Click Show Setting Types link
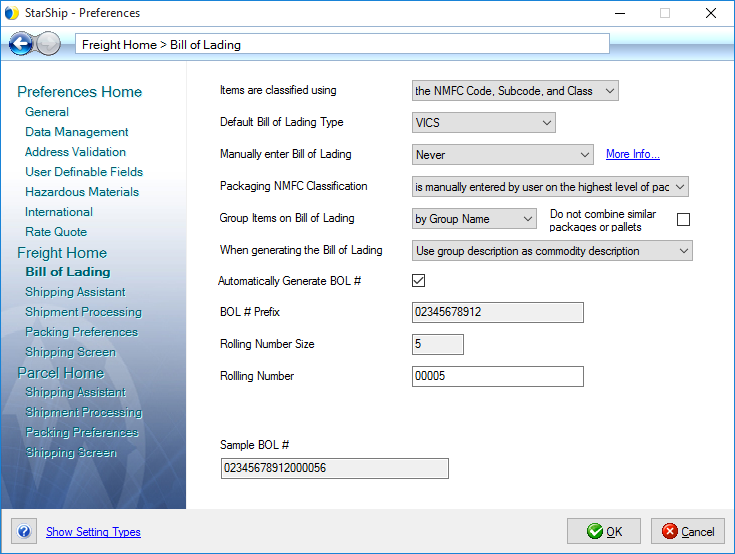 click(x=93, y=532)
